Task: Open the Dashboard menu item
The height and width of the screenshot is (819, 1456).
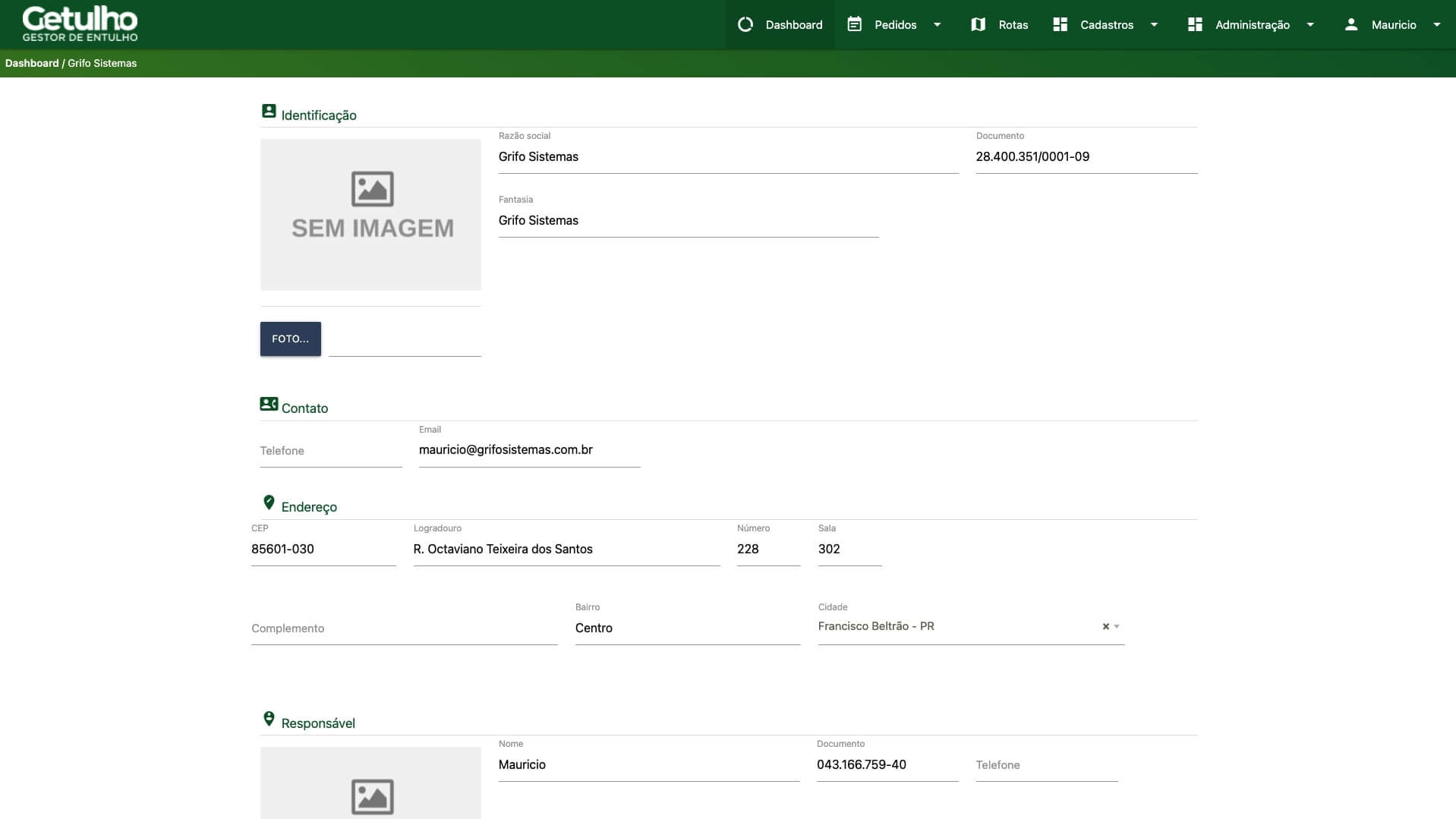Action: click(x=780, y=24)
